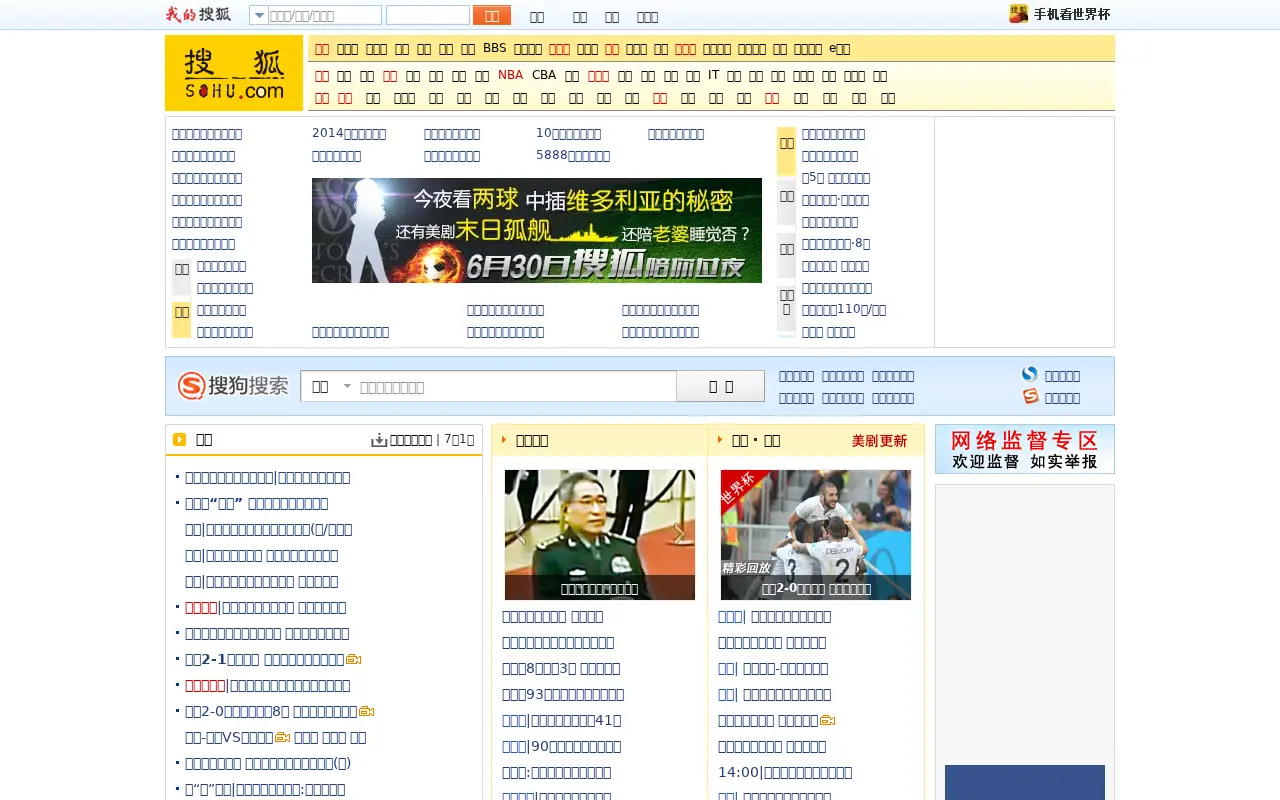Open the 网络监督专区 banner

click(1025, 449)
